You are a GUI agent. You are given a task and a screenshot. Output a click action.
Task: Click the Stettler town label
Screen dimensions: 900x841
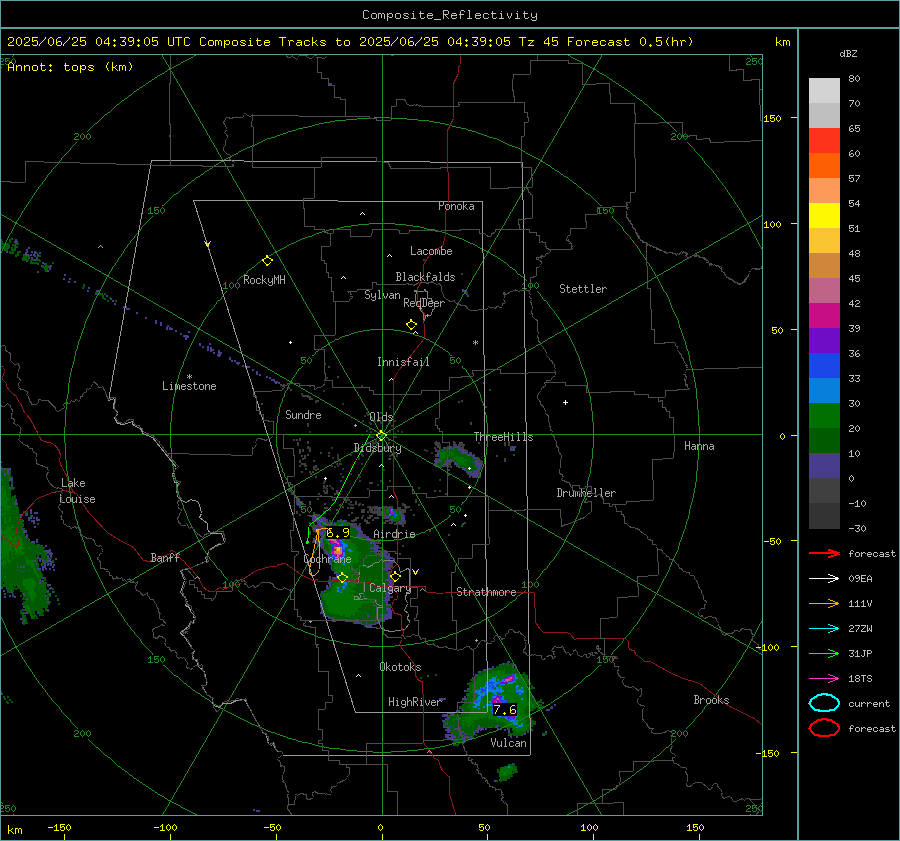tap(583, 289)
